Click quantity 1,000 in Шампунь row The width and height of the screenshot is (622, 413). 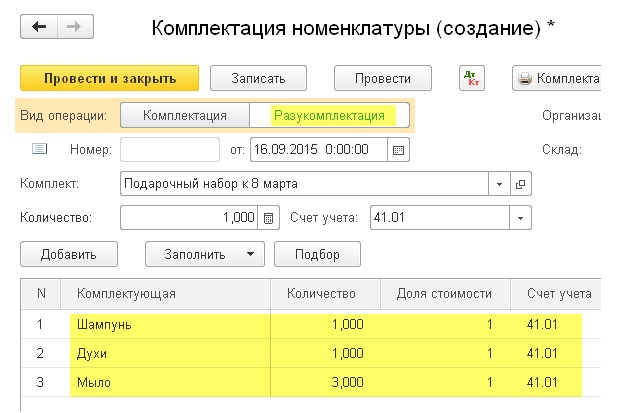[x=325, y=325]
